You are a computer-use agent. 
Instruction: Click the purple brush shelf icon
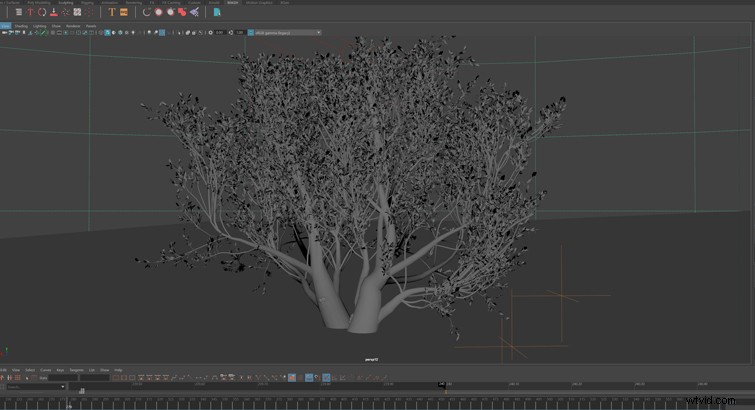point(194,12)
